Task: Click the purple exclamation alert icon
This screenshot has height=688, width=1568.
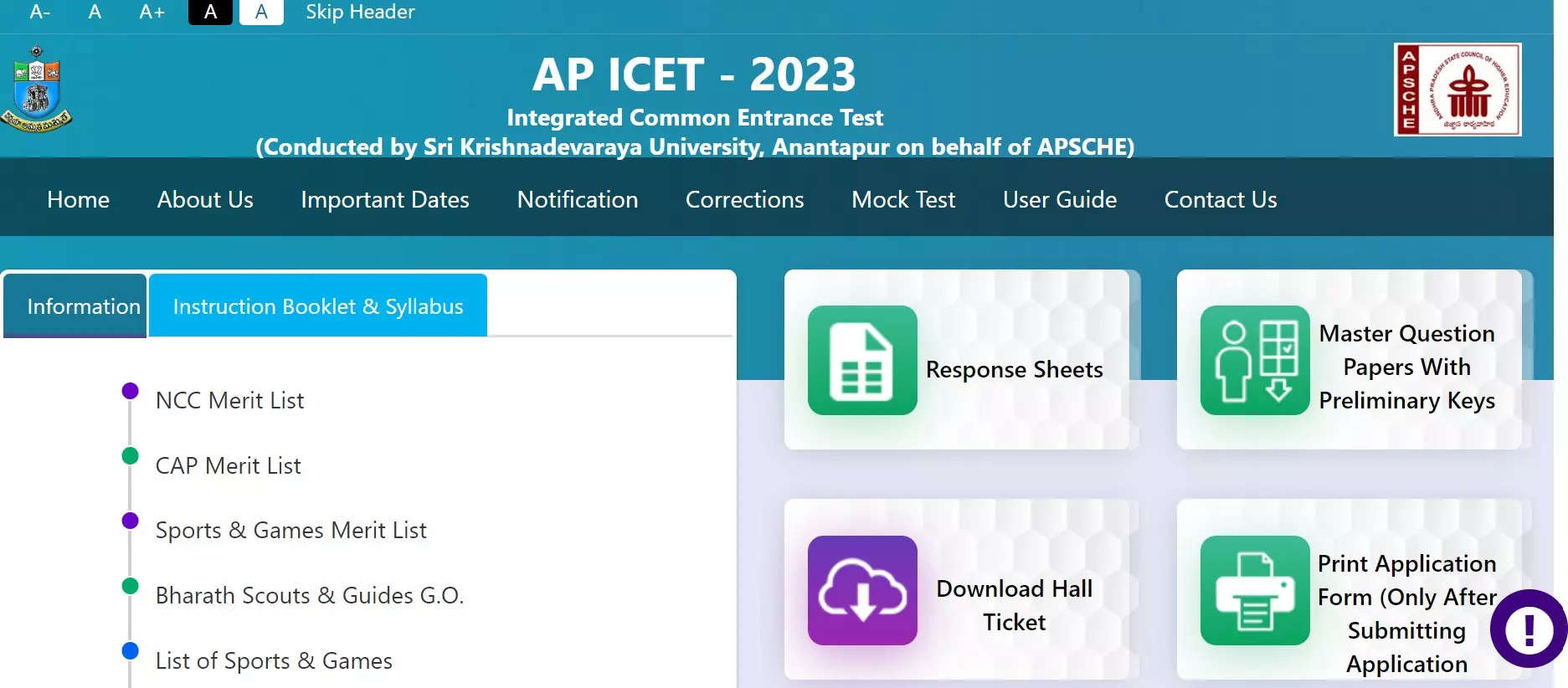Action: coord(1529,629)
